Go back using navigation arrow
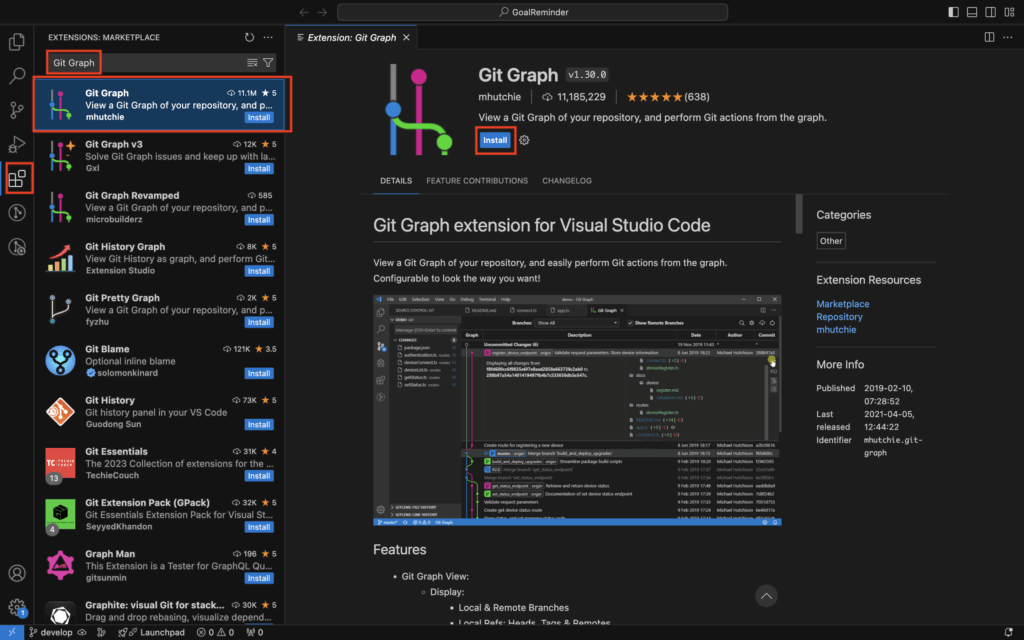This screenshot has width=1024, height=640. pos(304,12)
